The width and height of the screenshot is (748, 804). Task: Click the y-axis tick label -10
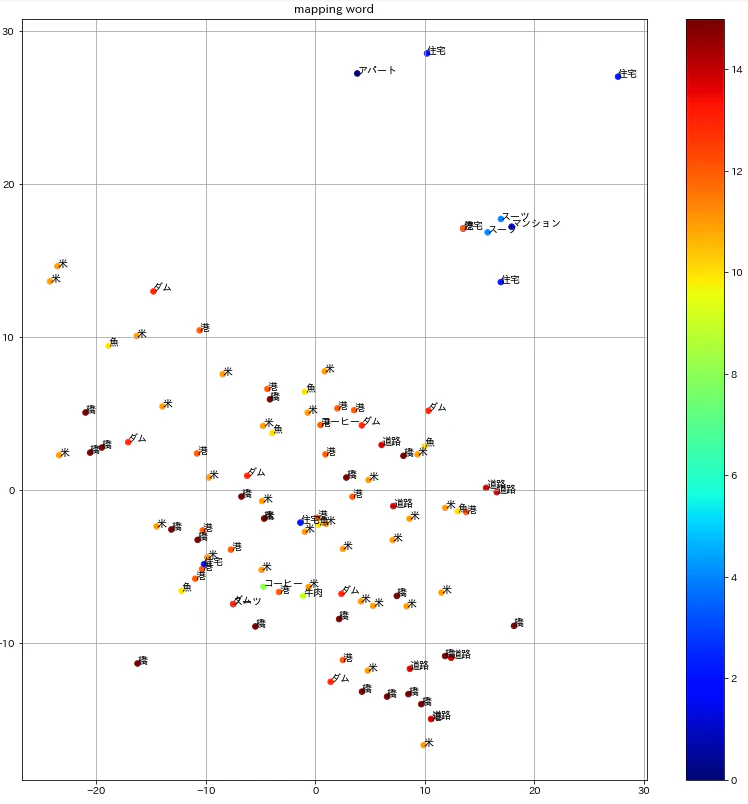7,644
